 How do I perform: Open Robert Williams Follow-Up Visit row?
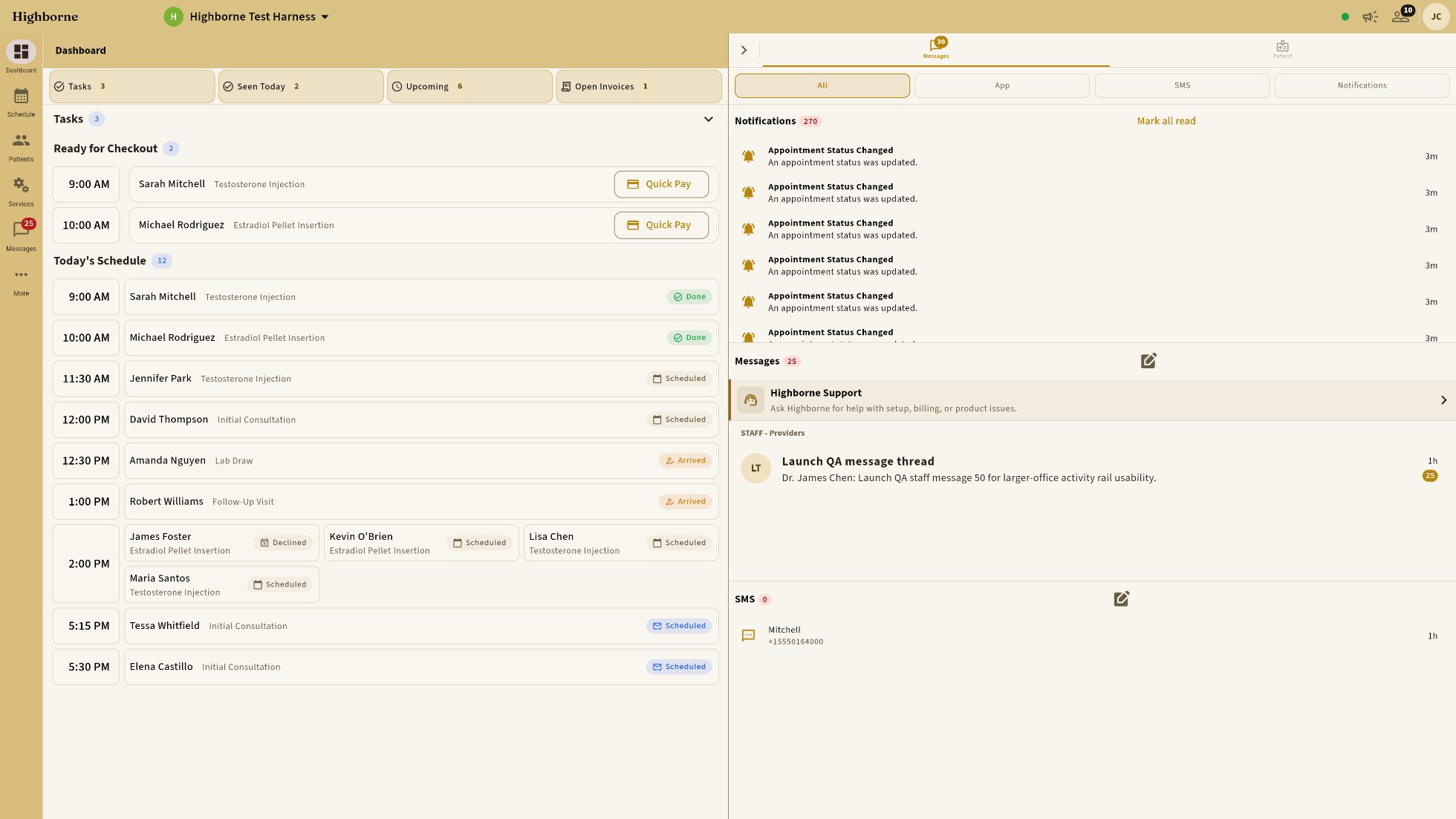pos(421,502)
